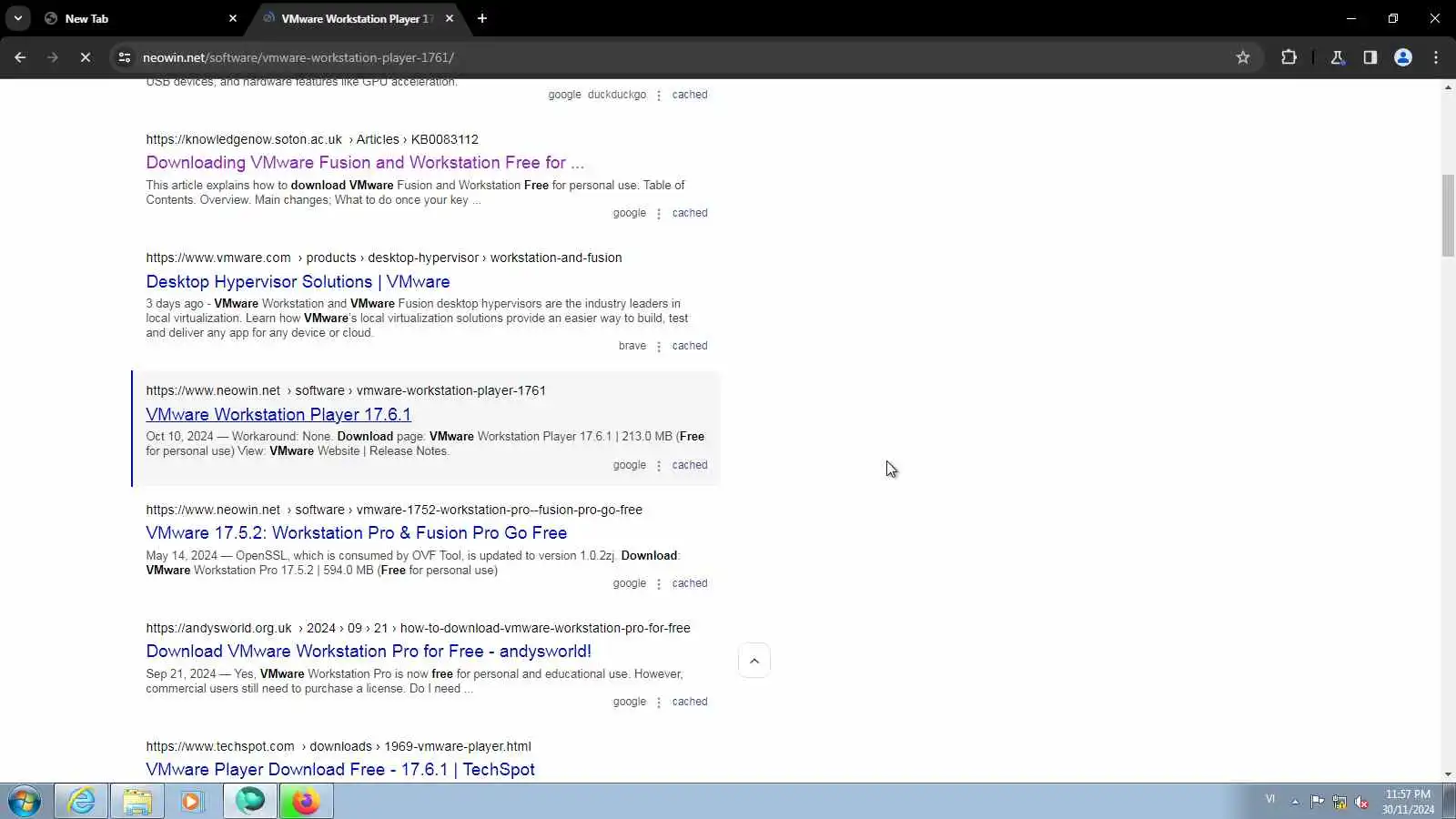Viewport: 1456px width, 819px height.
Task: Open the muted volume tray icon
Action: point(1362,802)
